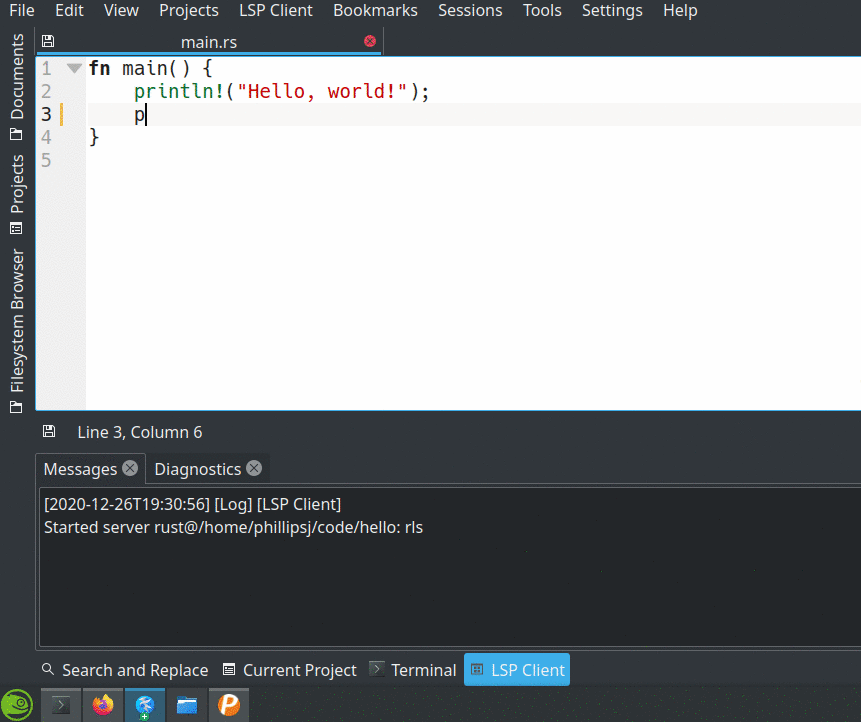The height and width of the screenshot is (722, 861).
Task: Click line number 5 in the gutter
Action: tap(46, 160)
